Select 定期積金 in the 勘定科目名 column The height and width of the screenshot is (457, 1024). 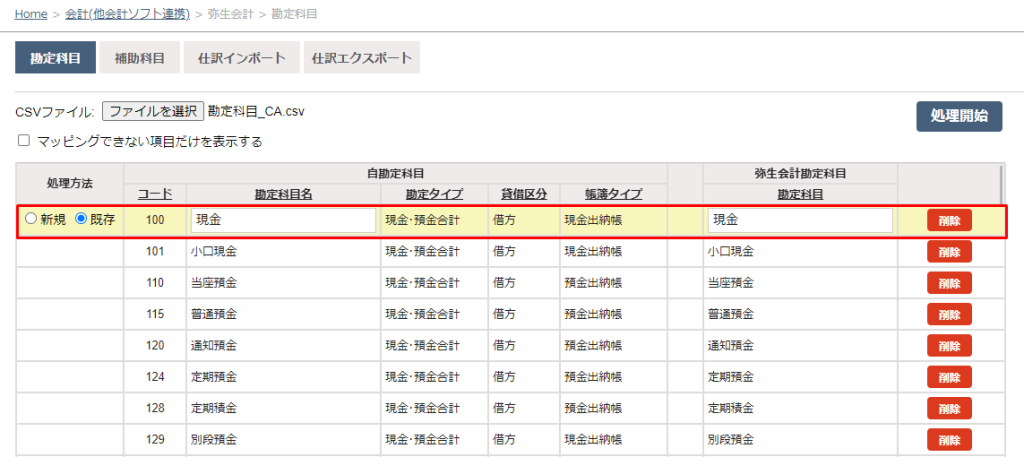tap(215, 409)
